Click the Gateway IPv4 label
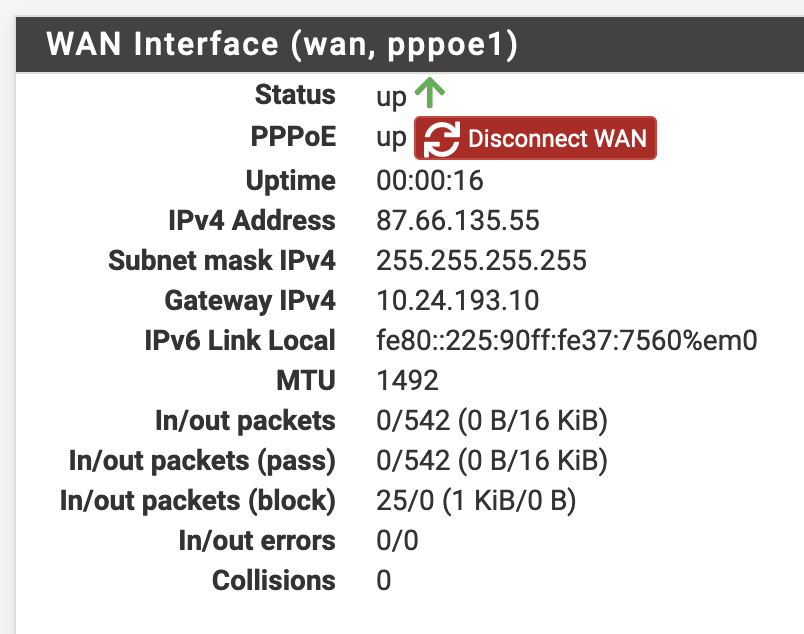The height and width of the screenshot is (634, 804). (x=250, y=301)
